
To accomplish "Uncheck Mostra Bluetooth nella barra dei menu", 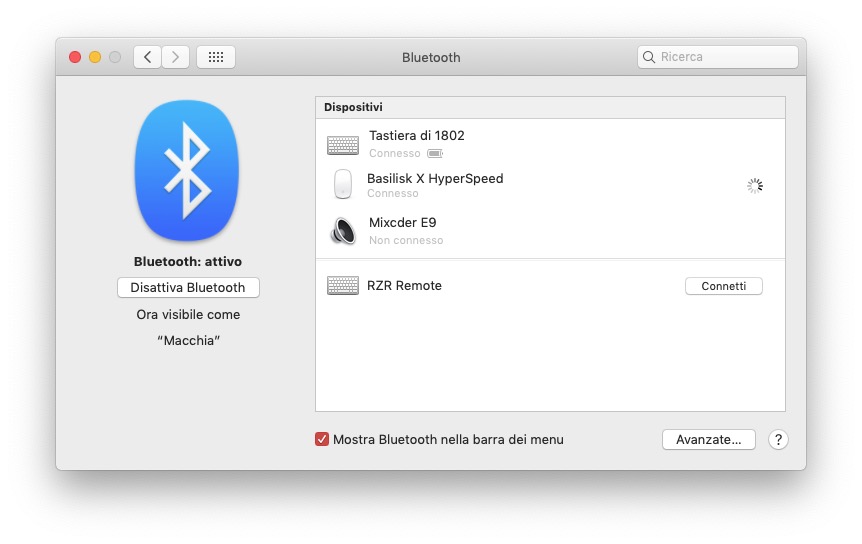I will [322, 439].
